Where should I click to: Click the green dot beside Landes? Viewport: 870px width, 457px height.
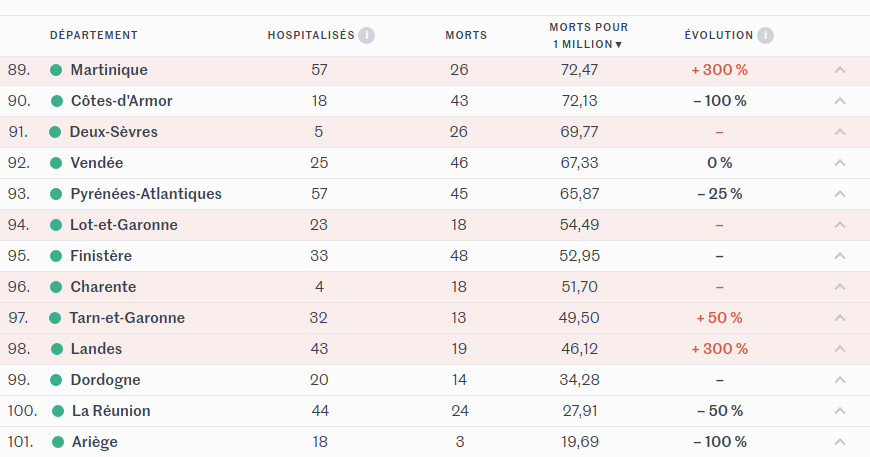pos(57,349)
